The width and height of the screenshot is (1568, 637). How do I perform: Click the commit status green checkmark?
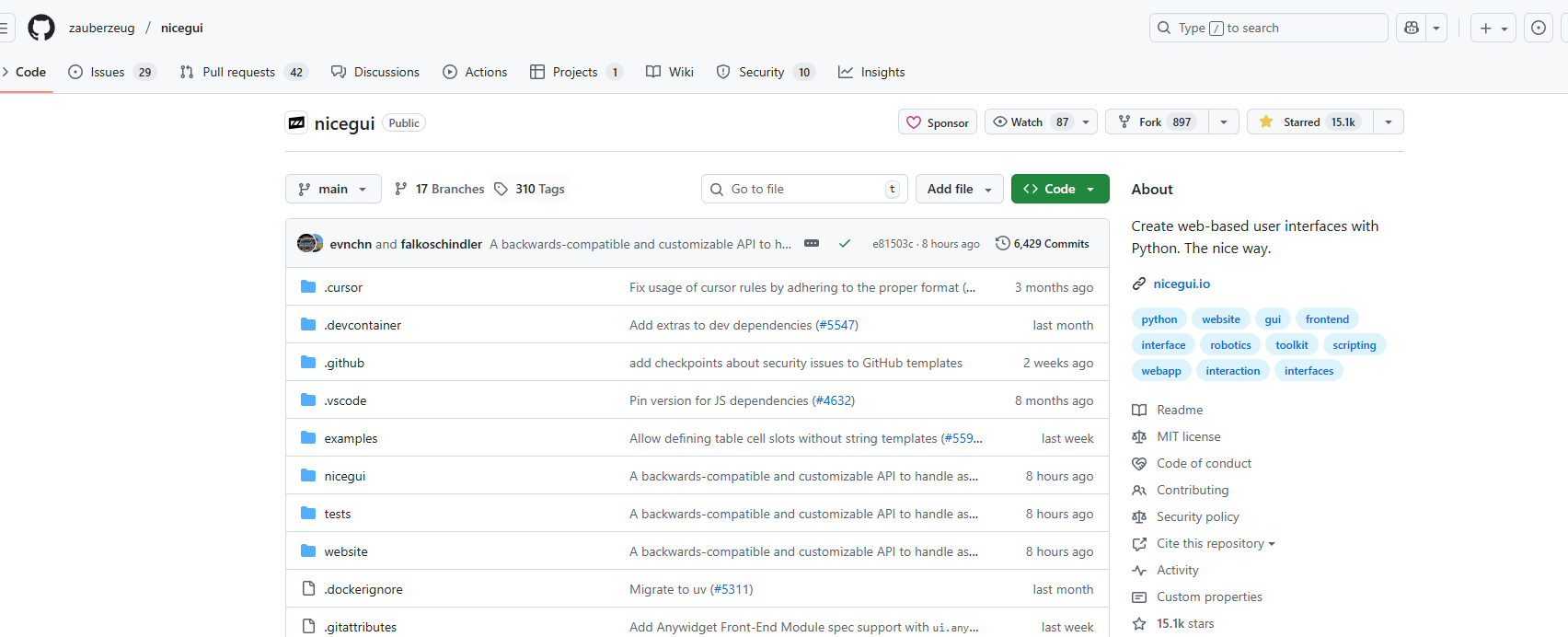844,244
